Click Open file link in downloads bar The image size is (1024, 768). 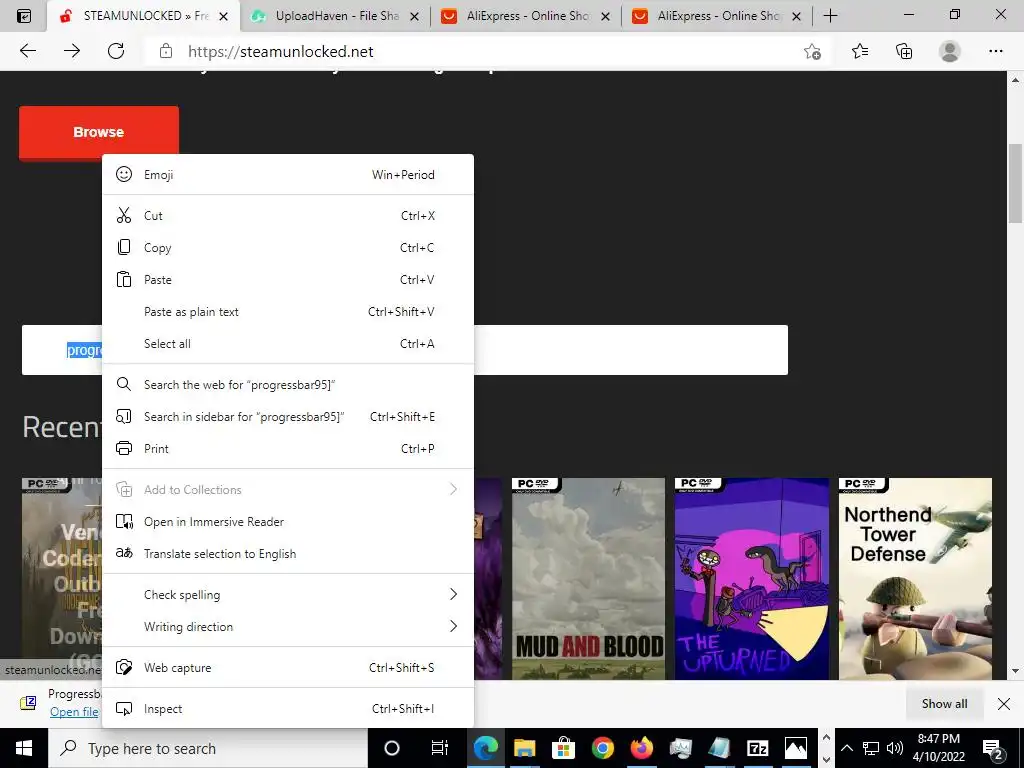click(74, 712)
